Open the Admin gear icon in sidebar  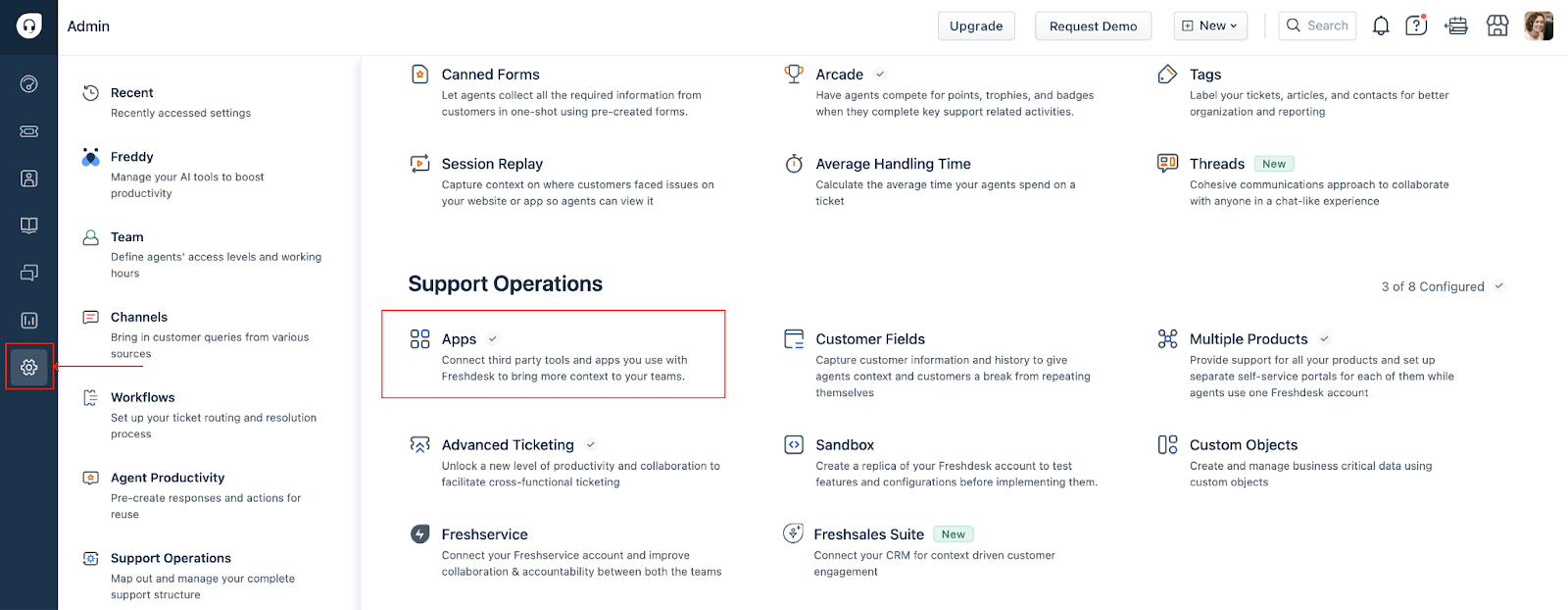[29, 367]
